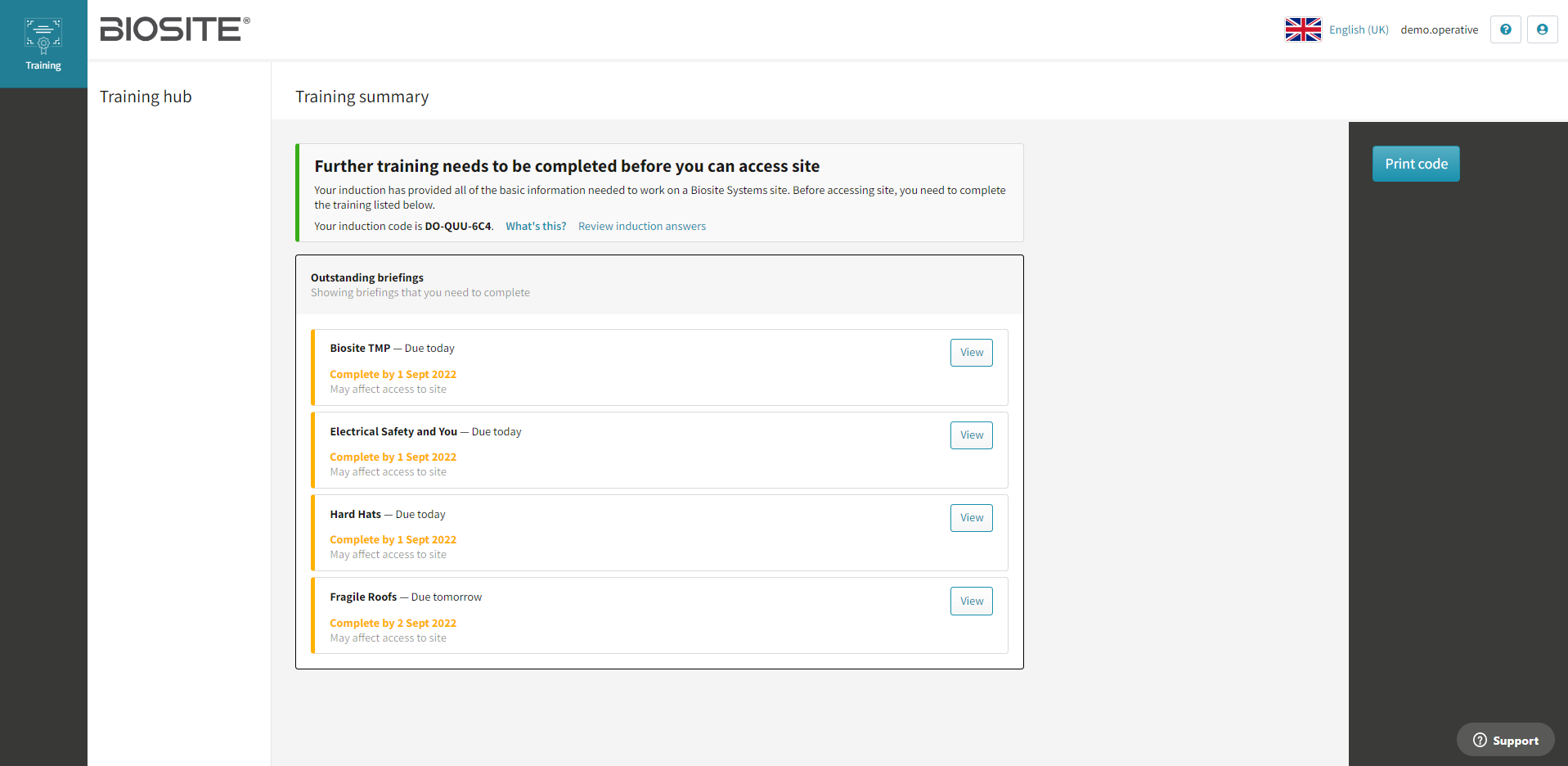
Task: Click the Biosite logo
Action: tap(175, 29)
